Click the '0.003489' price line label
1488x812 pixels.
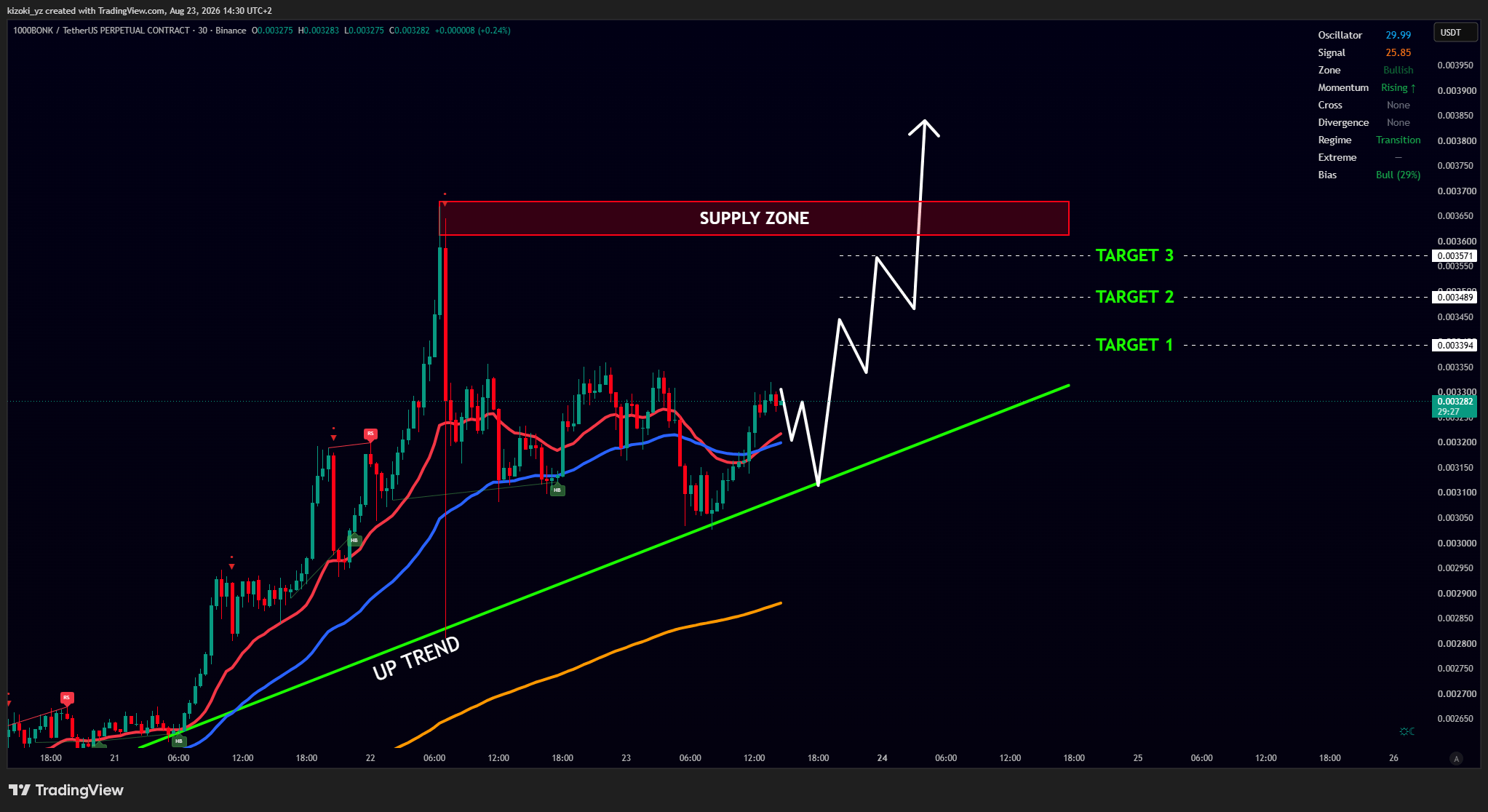coord(1455,298)
